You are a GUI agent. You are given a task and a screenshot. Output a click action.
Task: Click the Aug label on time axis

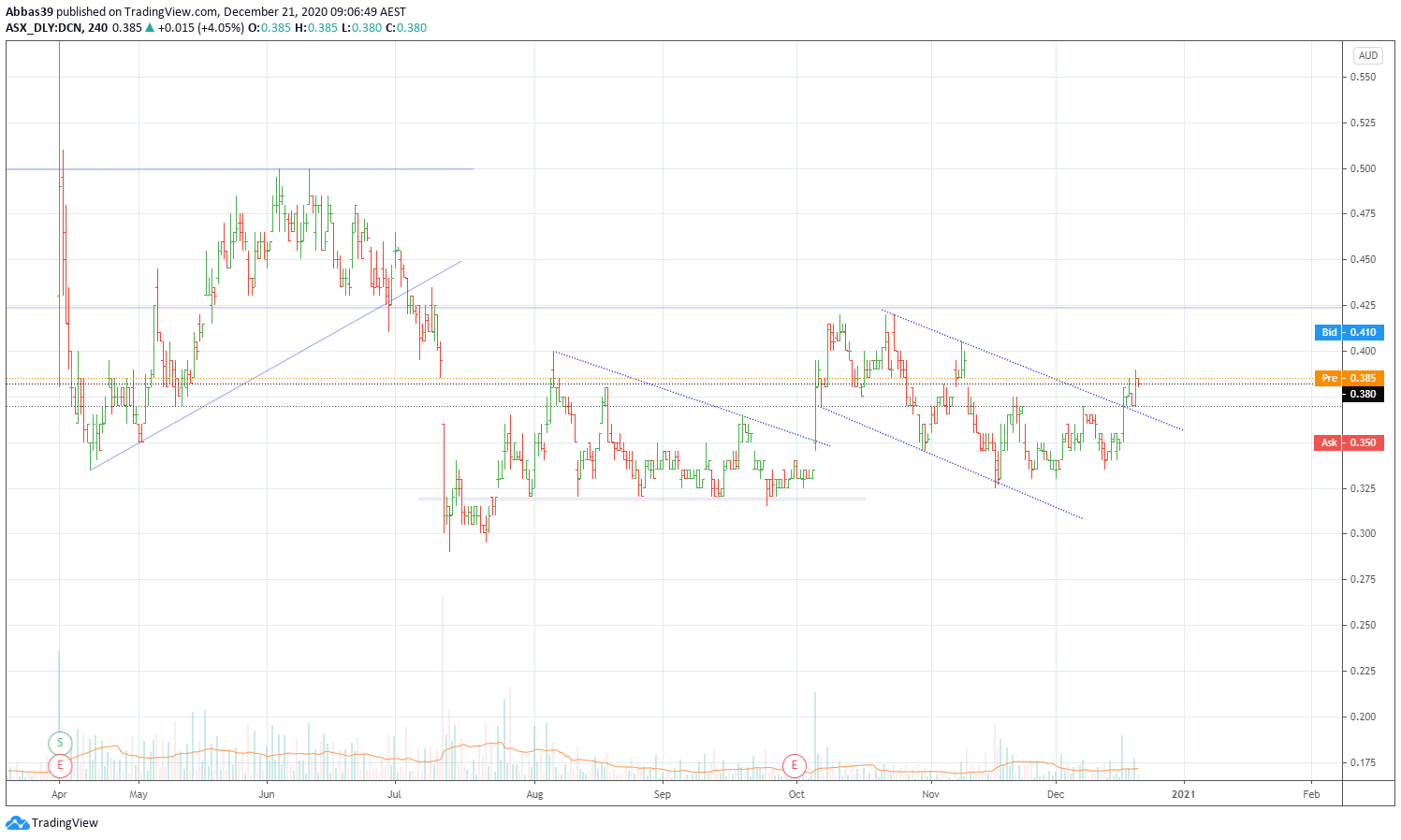point(534,794)
